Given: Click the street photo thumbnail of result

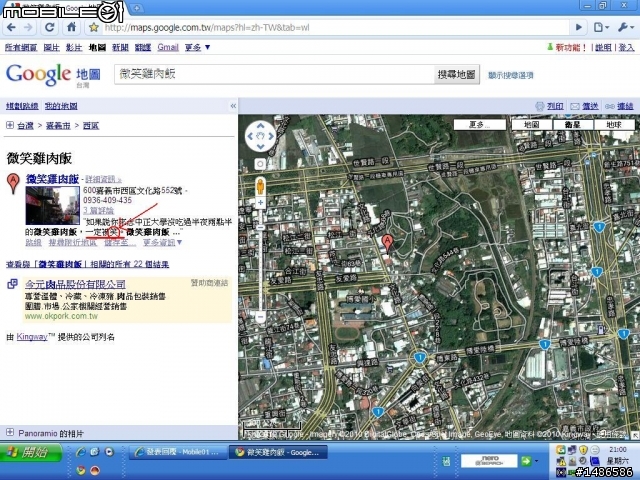Looking at the screenshot, I should pos(53,205).
